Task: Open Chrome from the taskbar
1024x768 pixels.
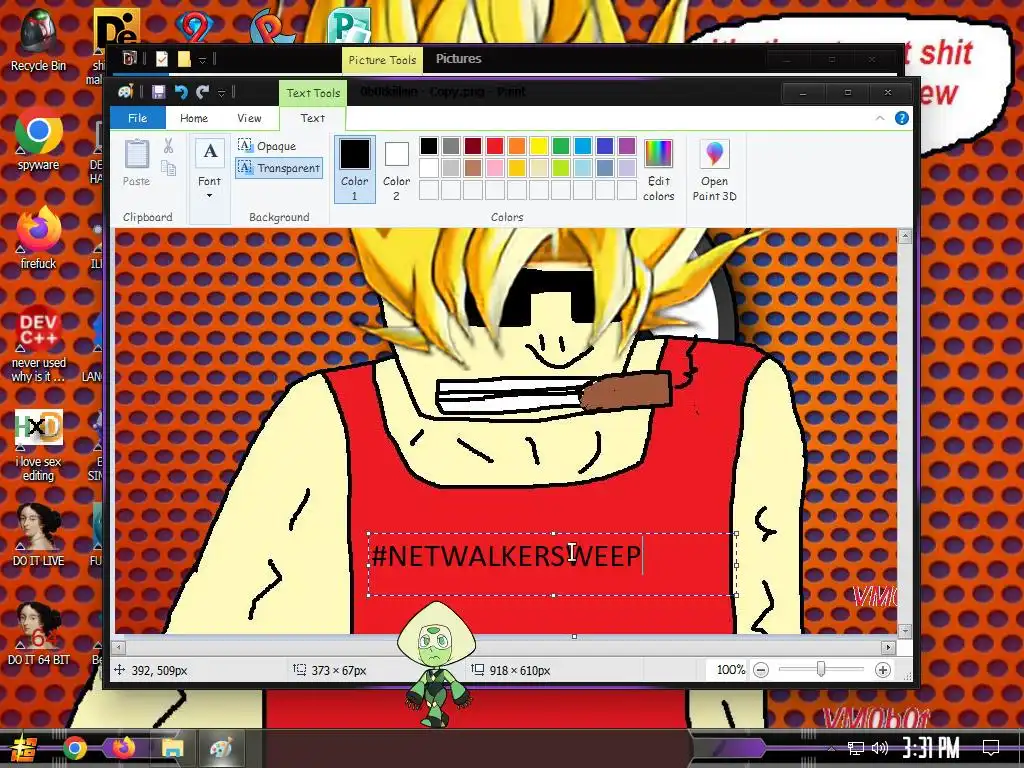Action: pyautogui.click(x=74, y=748)
